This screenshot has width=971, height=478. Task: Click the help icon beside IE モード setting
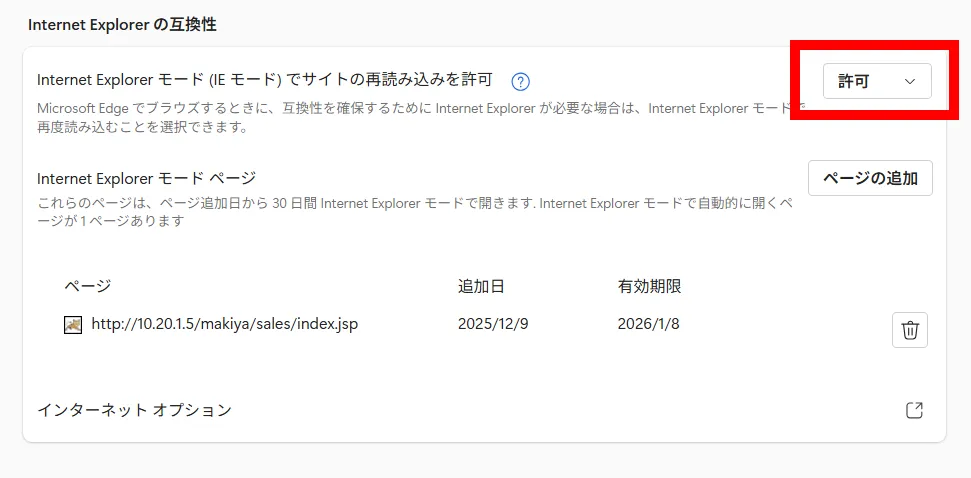point(520,82)
